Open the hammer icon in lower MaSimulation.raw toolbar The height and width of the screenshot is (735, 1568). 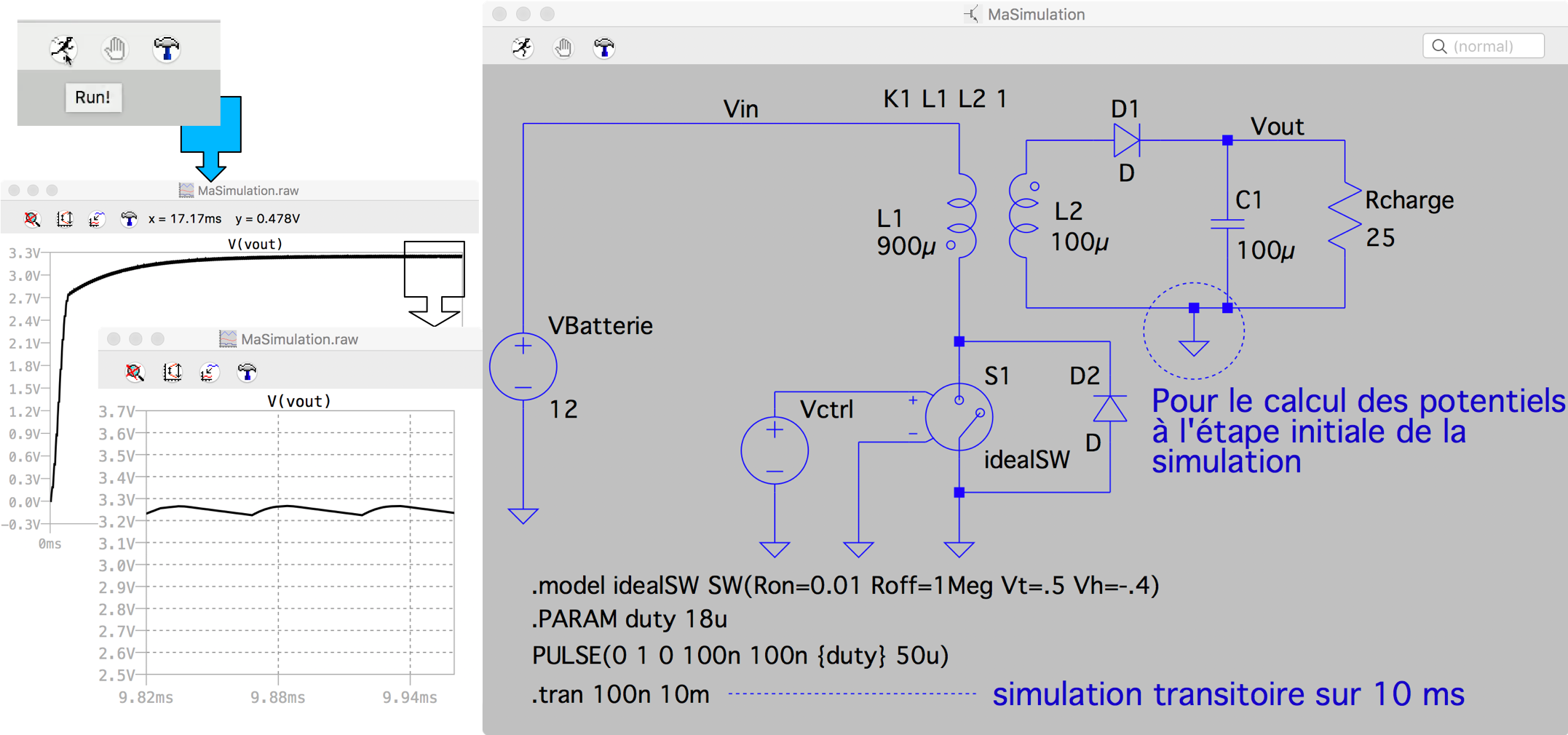tap(248, 373)
